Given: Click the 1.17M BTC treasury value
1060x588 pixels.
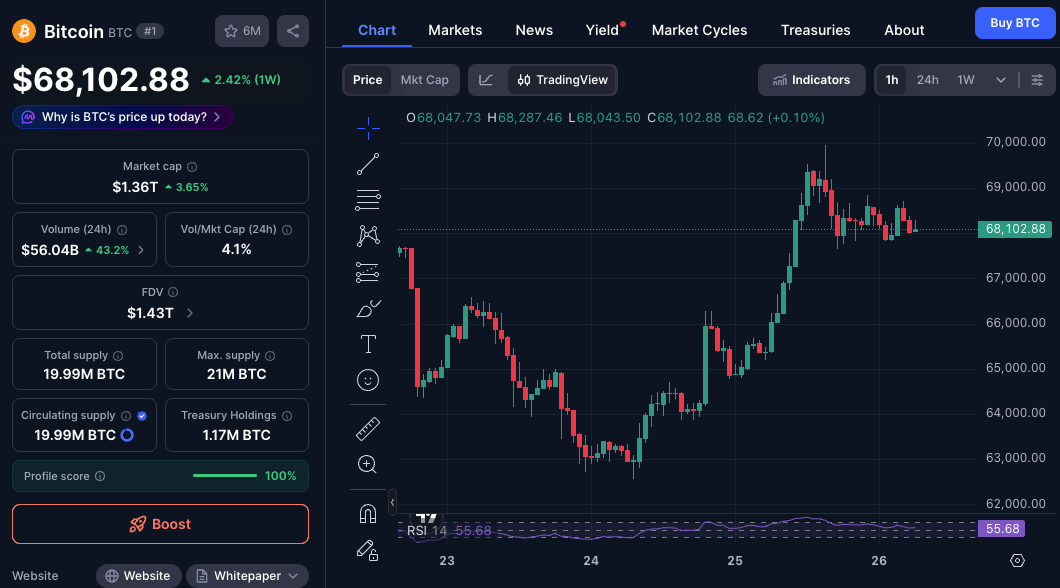Looking at the screenshot, I should (237, 435).
